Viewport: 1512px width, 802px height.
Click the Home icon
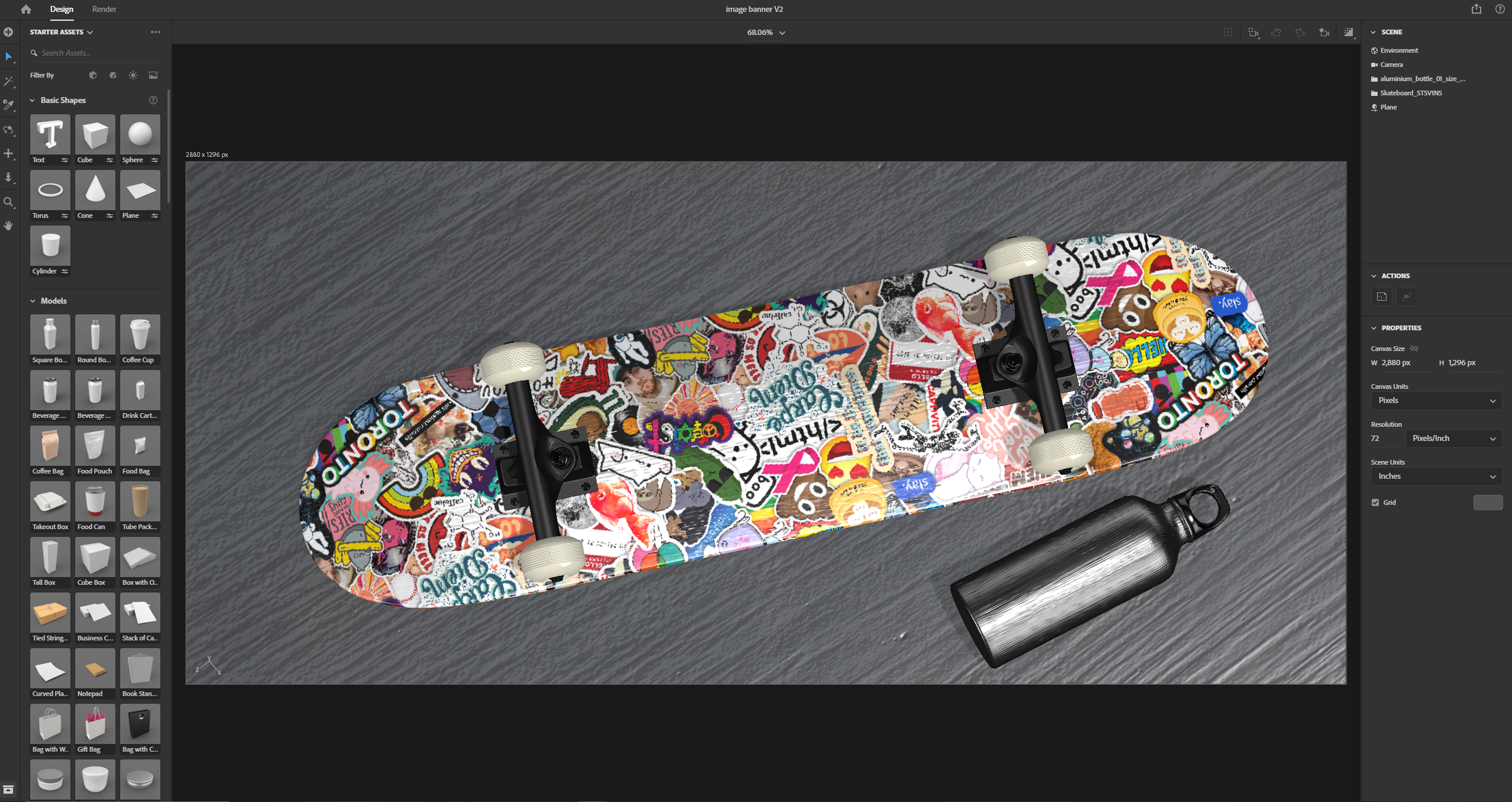click(x=25, y=9)
